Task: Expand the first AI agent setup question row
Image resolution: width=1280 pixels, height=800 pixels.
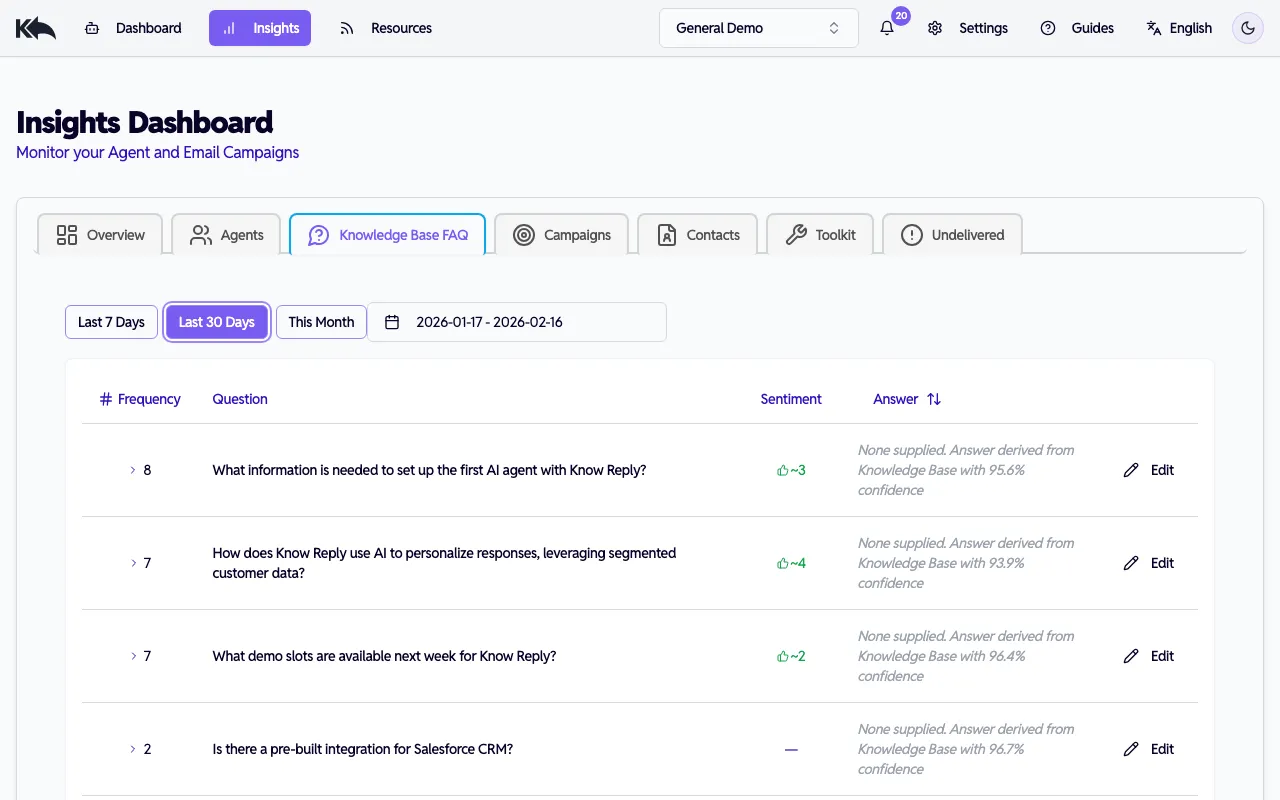Action: (x=133, y=470)
